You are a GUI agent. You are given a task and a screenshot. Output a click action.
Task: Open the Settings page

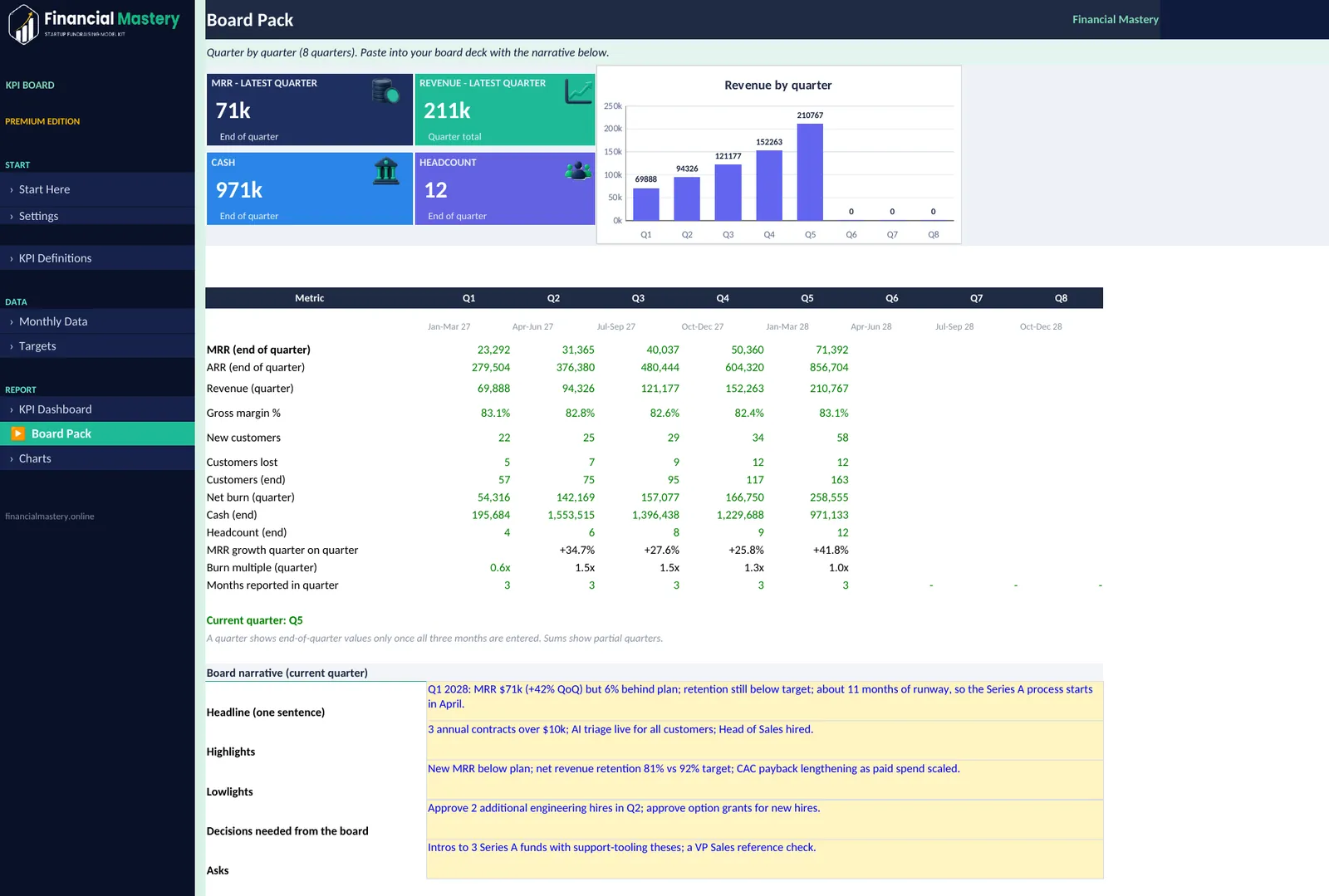click(97, 216)
